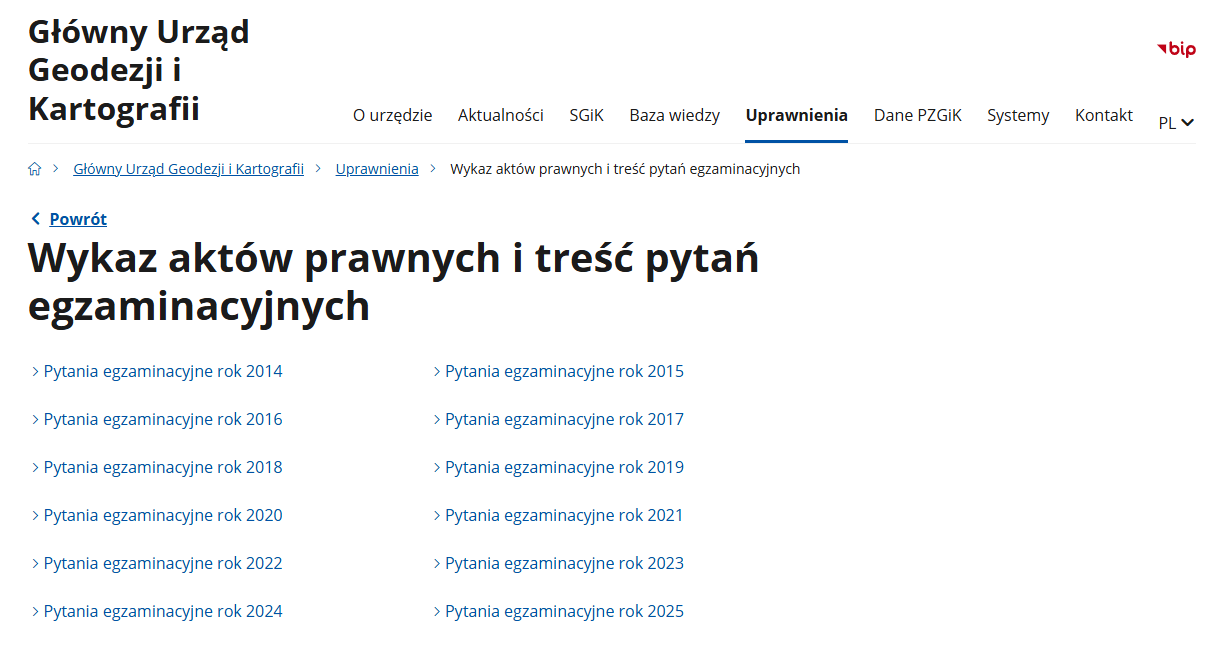The height and width of the screenshot is (657, 1224).
Task: Open Pytania egzaminacyjne rok 2023
Action: tap(564, 563)
